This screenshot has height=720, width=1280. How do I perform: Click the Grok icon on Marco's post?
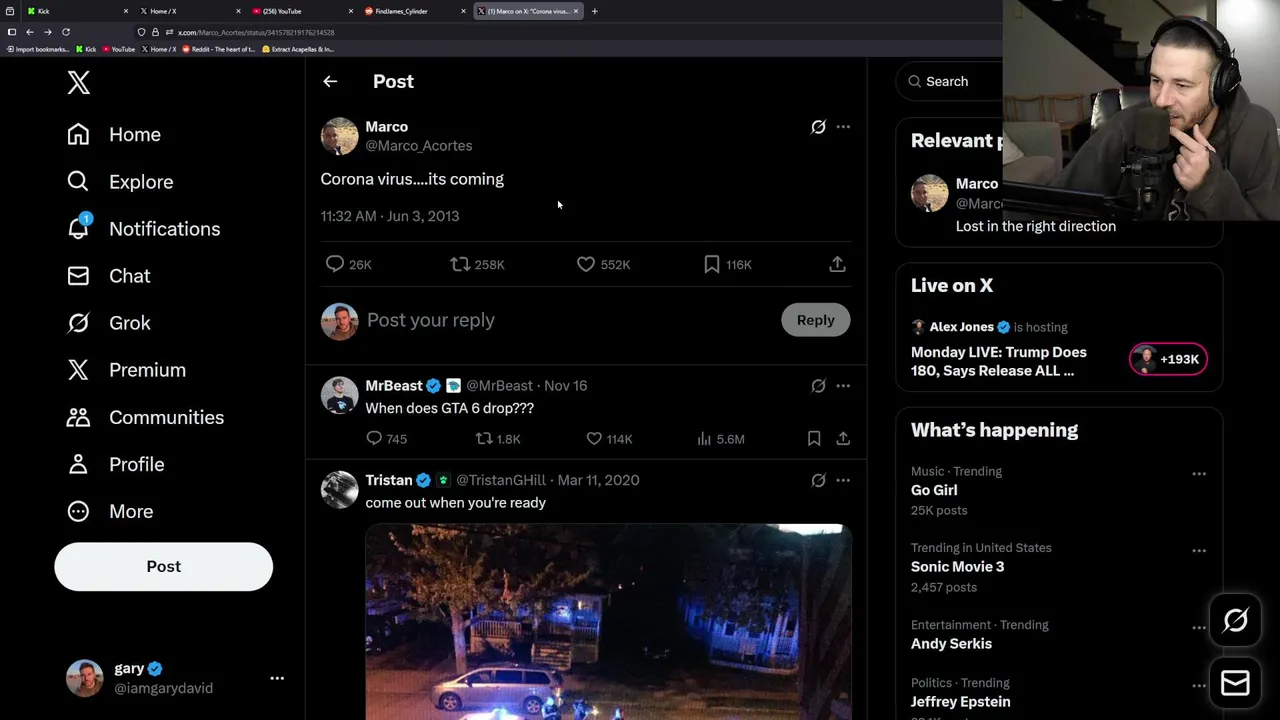click(818, 127)
